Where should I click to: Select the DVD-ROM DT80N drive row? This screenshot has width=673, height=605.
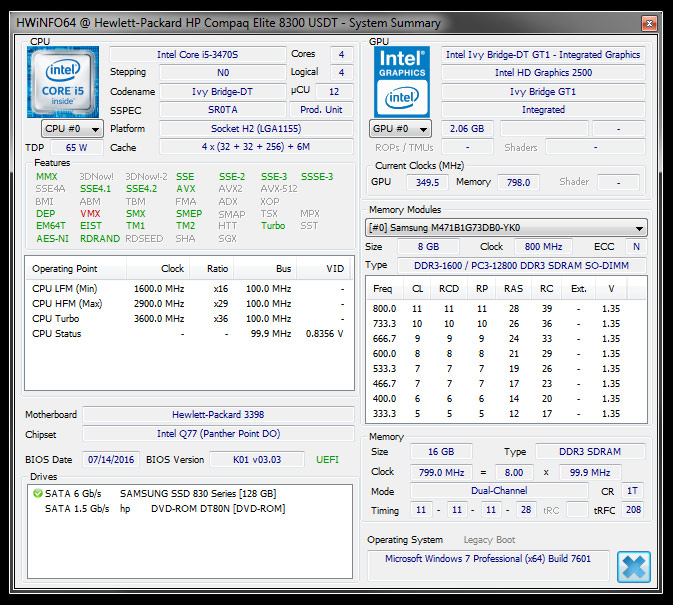[190, 508]
